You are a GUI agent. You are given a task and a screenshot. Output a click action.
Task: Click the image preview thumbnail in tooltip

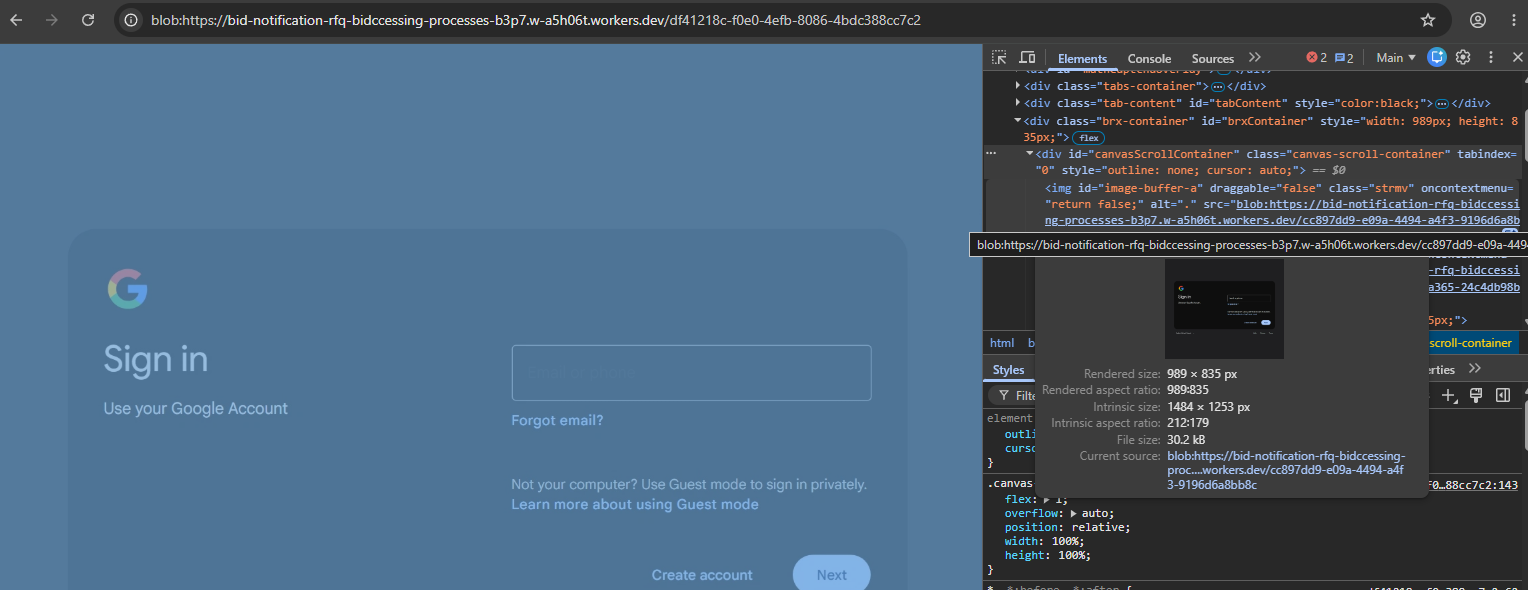(1224, 308)
